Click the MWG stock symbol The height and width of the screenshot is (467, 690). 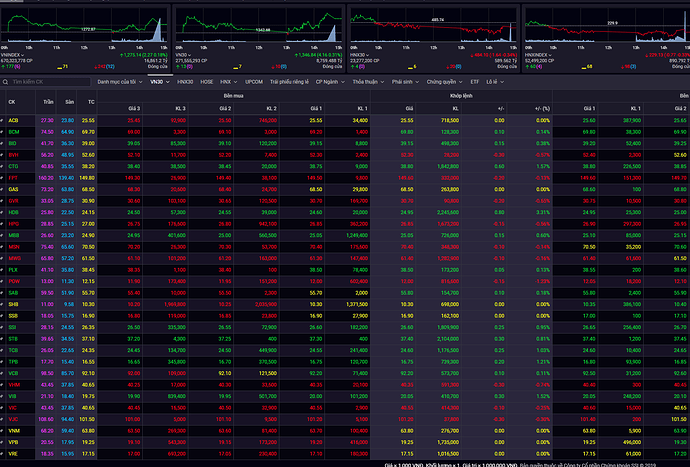pyautogui.click(x=15, y=258)
